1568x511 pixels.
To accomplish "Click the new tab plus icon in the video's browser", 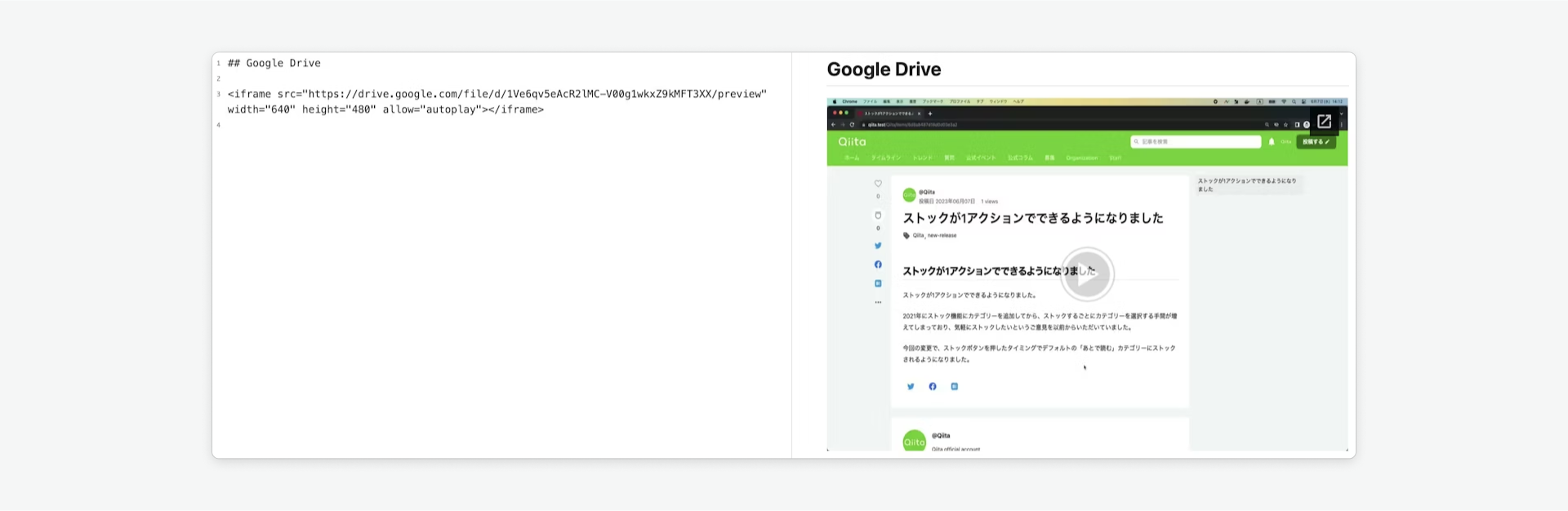I will click(x=930, y=113).
